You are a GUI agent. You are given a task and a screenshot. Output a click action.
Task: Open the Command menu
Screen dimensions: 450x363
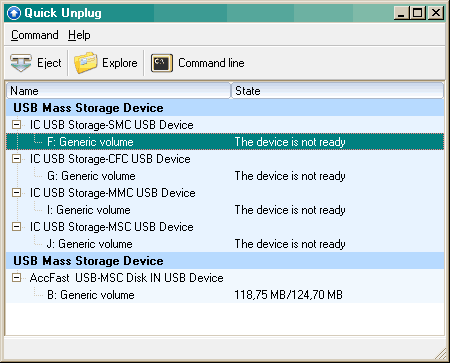point(35,35)
